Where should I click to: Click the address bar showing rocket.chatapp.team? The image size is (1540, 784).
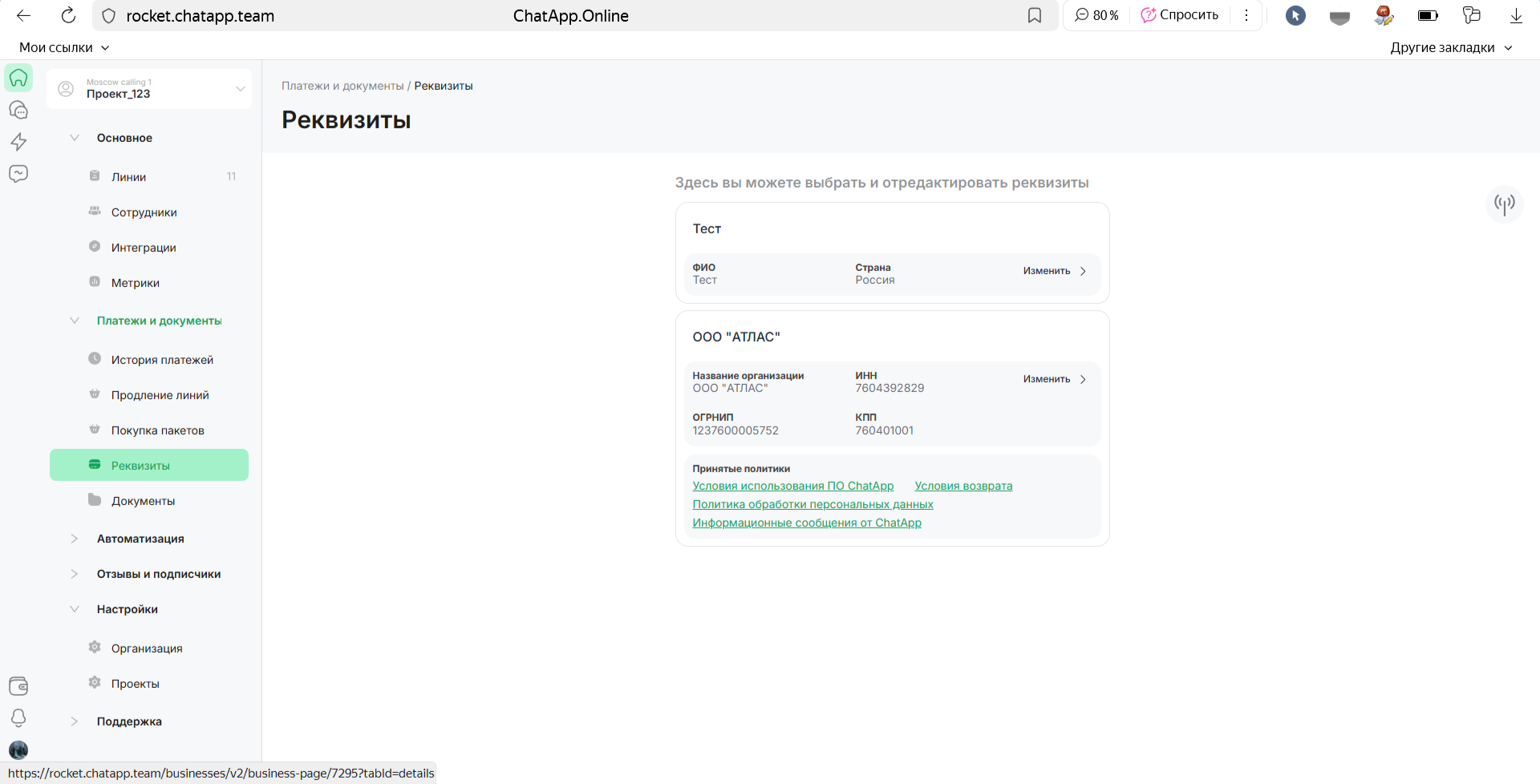point(201,16)
